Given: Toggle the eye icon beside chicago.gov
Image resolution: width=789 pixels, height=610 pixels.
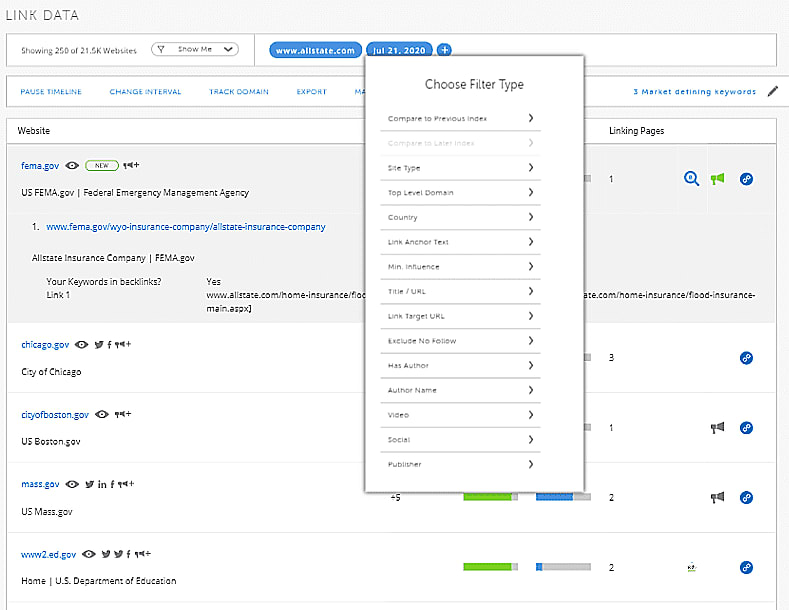Looking at the screenshot, I should pos(82,345).
